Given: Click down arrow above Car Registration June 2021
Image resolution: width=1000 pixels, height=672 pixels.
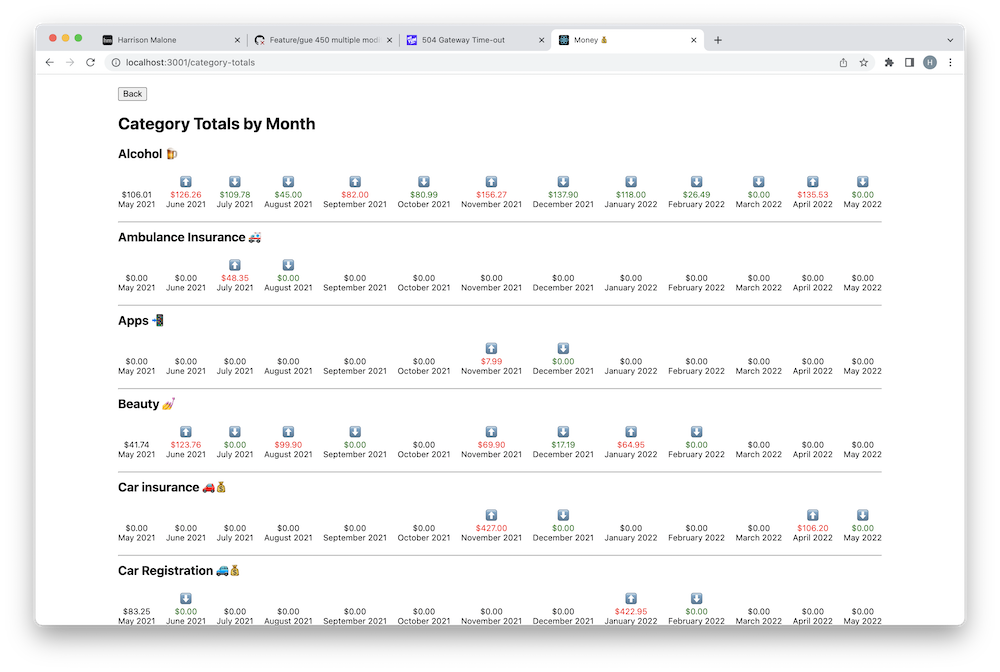Looking at the screenshot, I should [186, 598].
